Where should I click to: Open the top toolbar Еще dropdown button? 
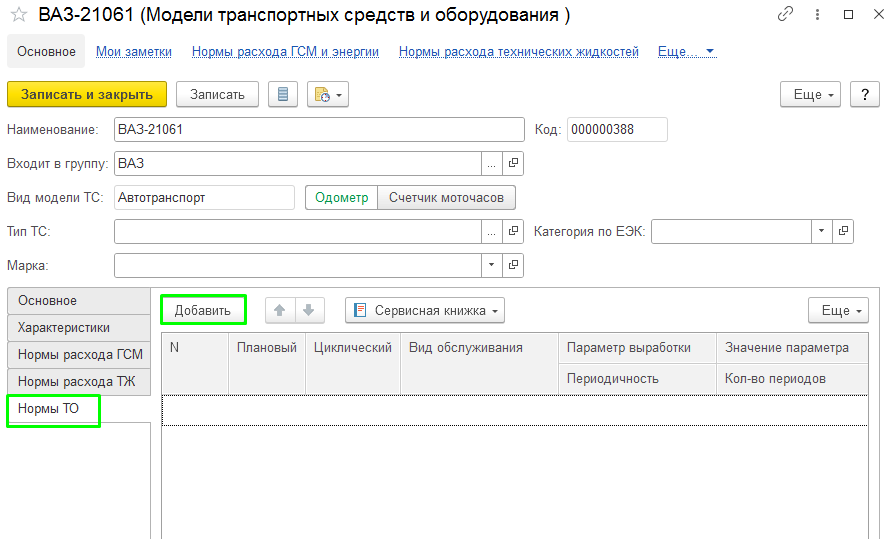coord(810,94)
